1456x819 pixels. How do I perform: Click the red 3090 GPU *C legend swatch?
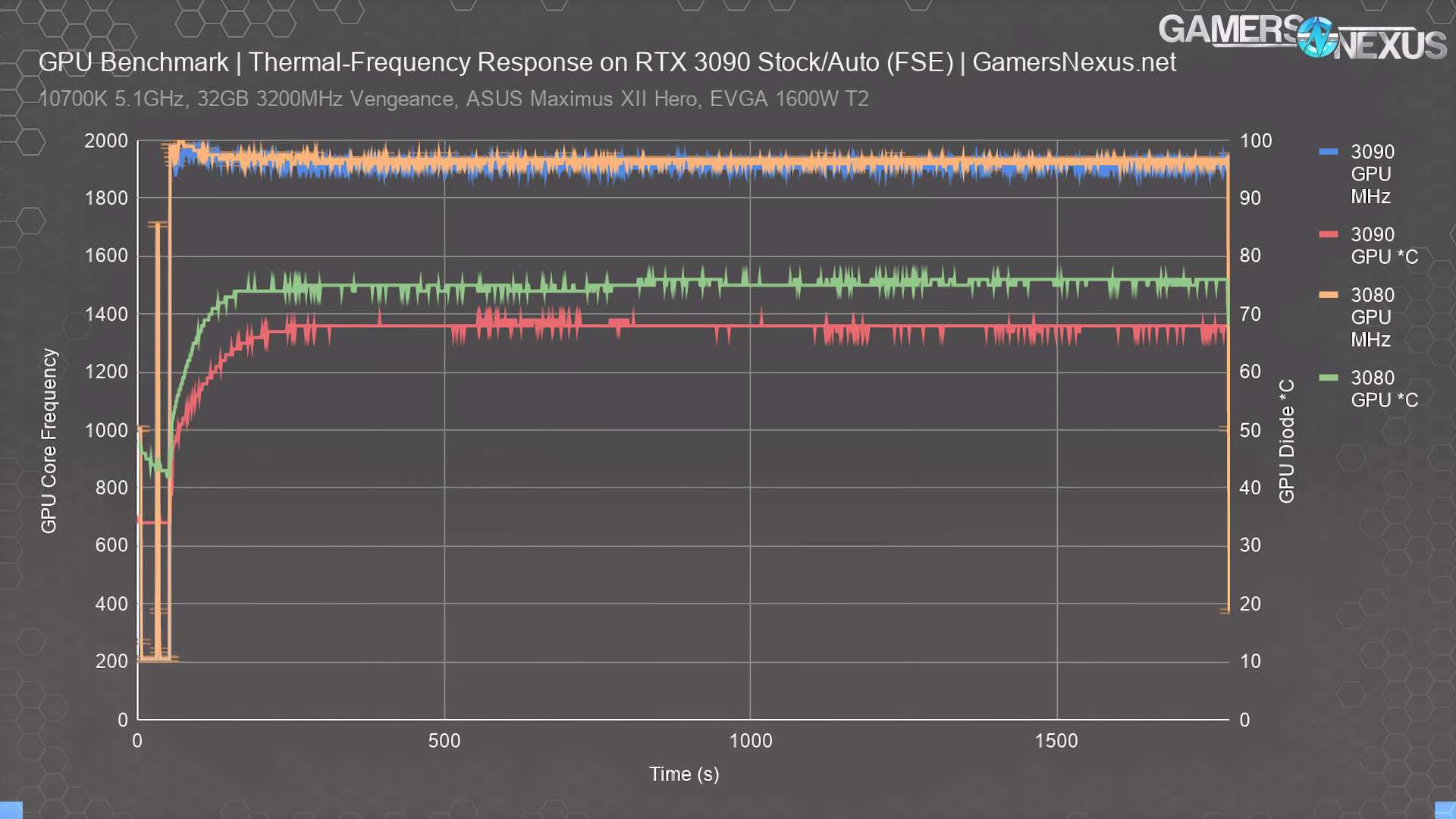click(x=1329, y=234)
